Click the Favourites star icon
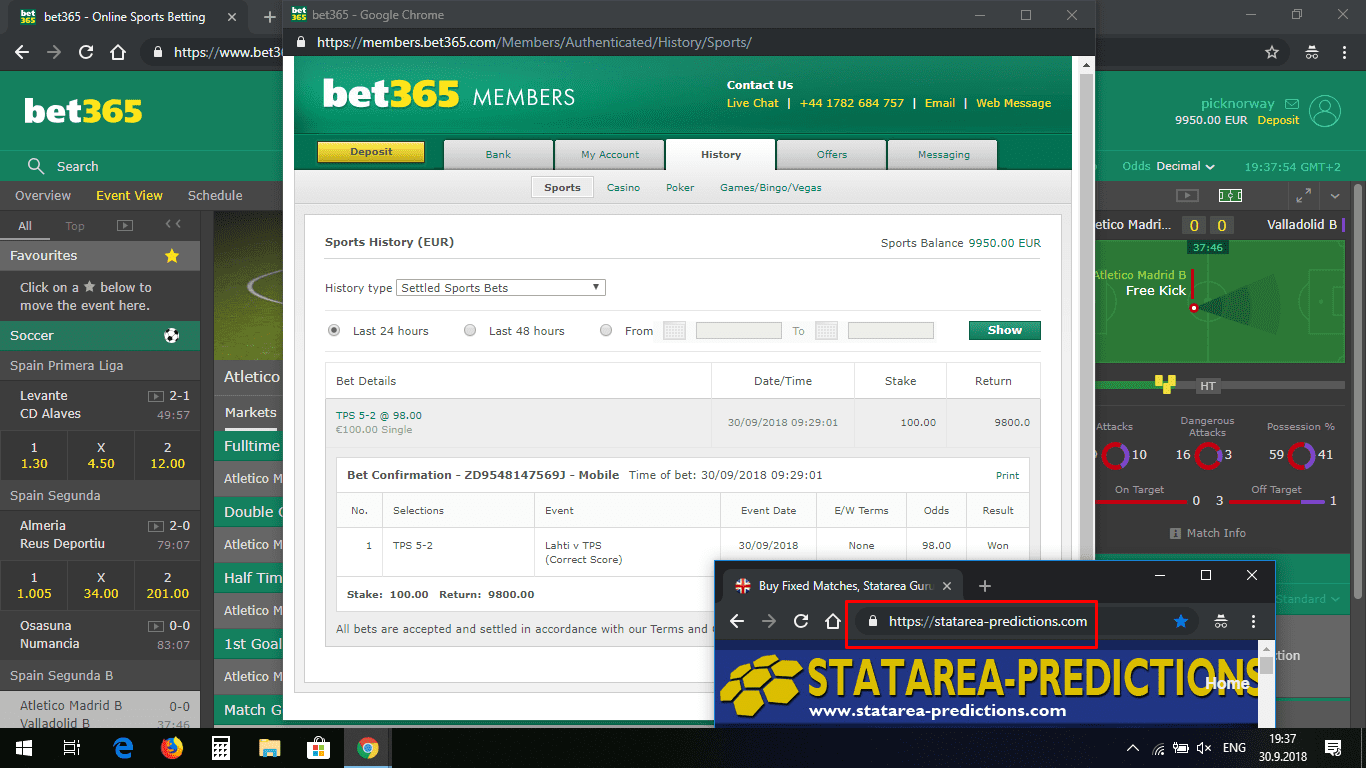Screen dimensions: 1366x768 coord(172,256)
